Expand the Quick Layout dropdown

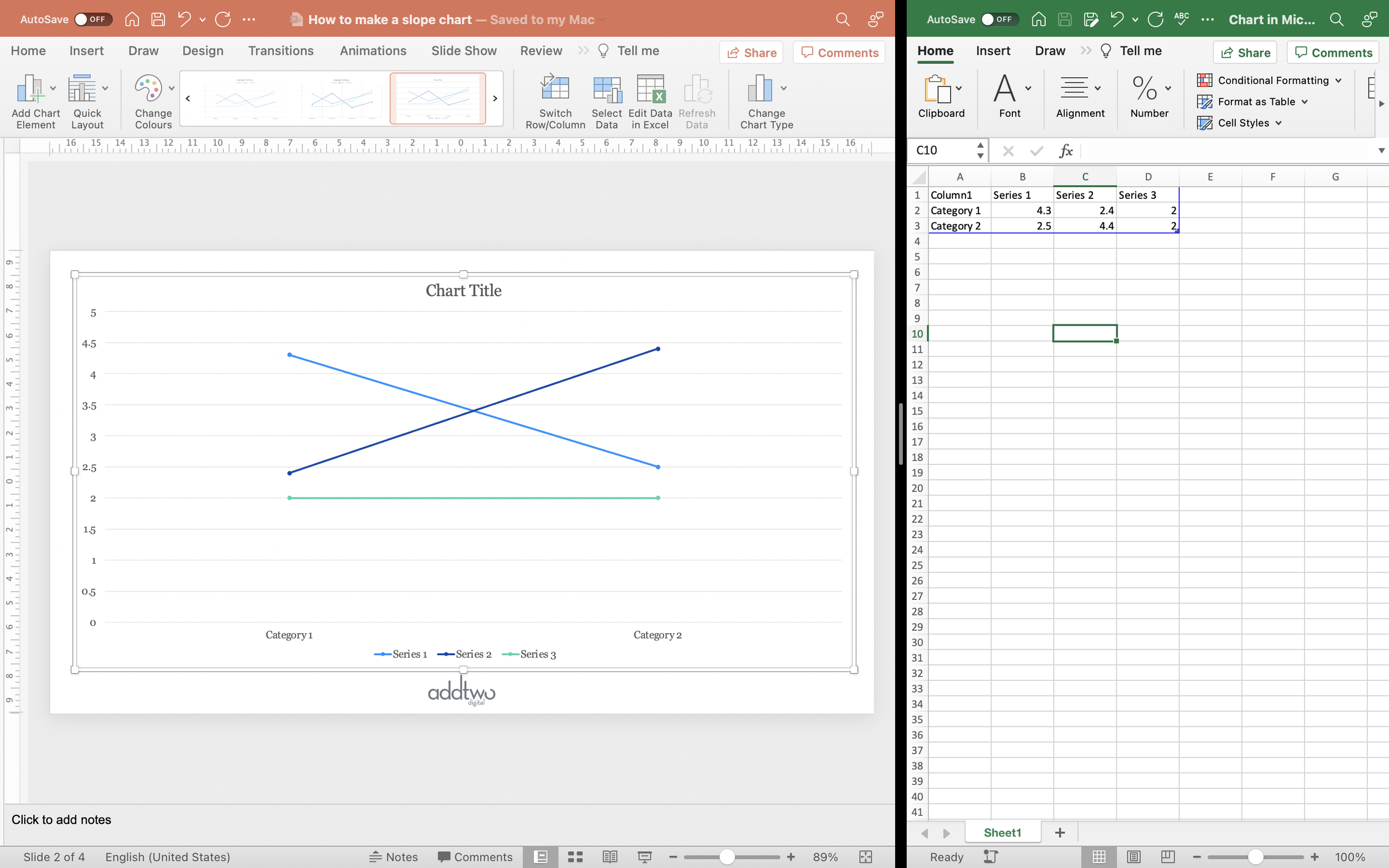point(105,88)
